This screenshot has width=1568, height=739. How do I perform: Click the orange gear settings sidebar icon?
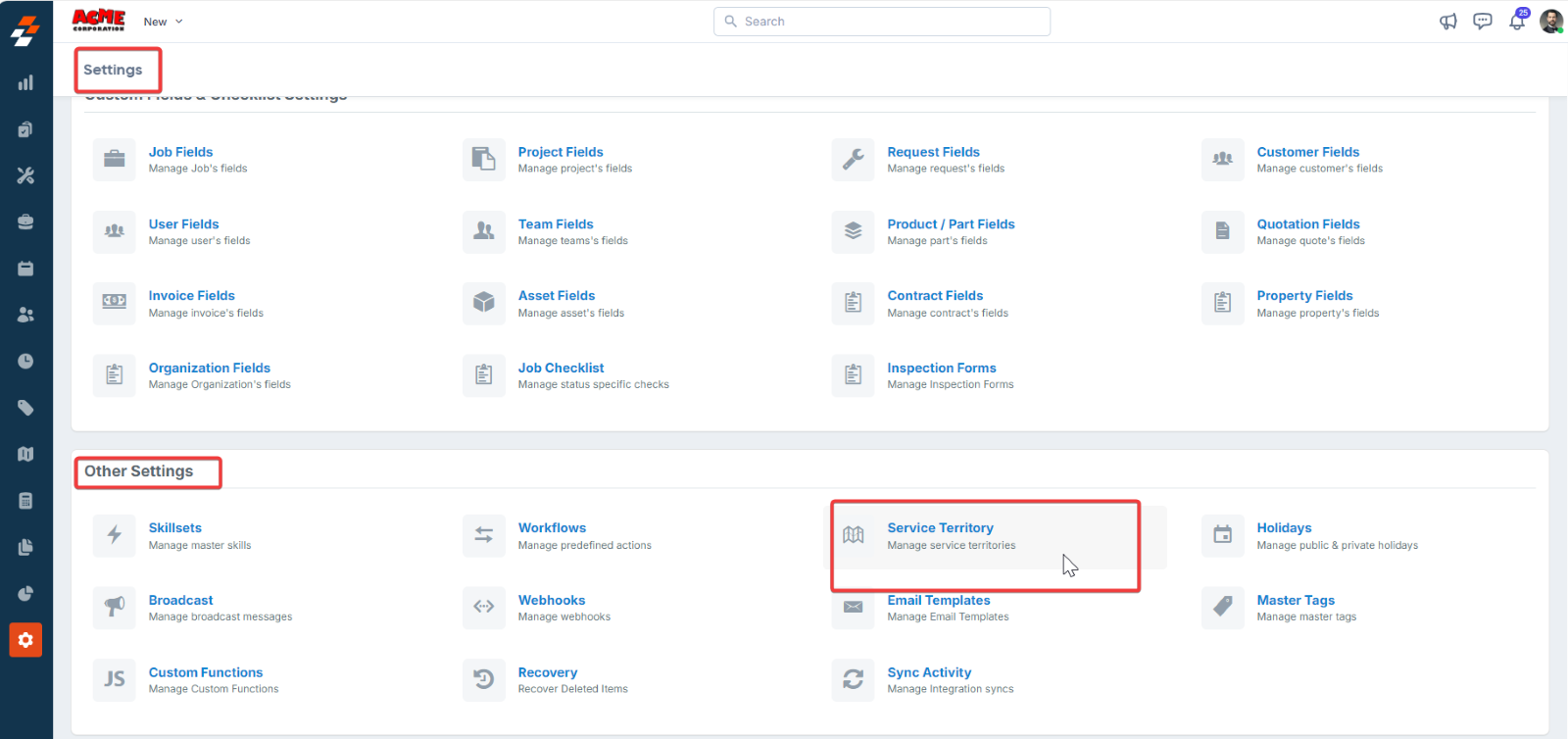point(25,640)
